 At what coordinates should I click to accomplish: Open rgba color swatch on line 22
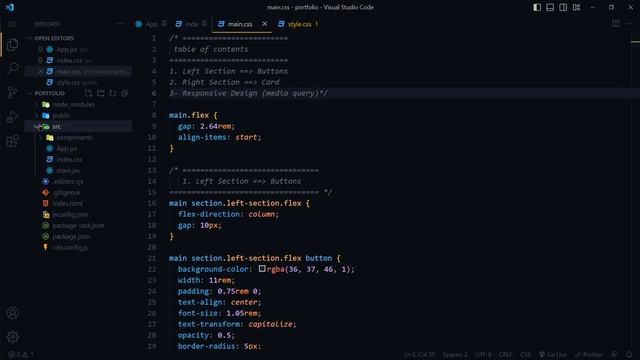[262, 269]
